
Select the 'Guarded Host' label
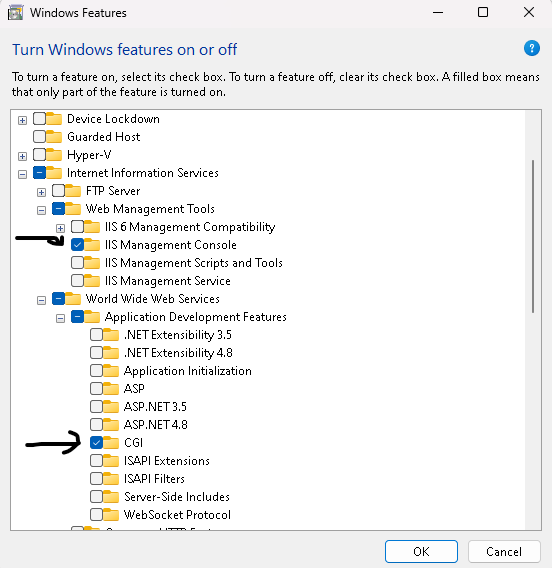tap(104, 137)
